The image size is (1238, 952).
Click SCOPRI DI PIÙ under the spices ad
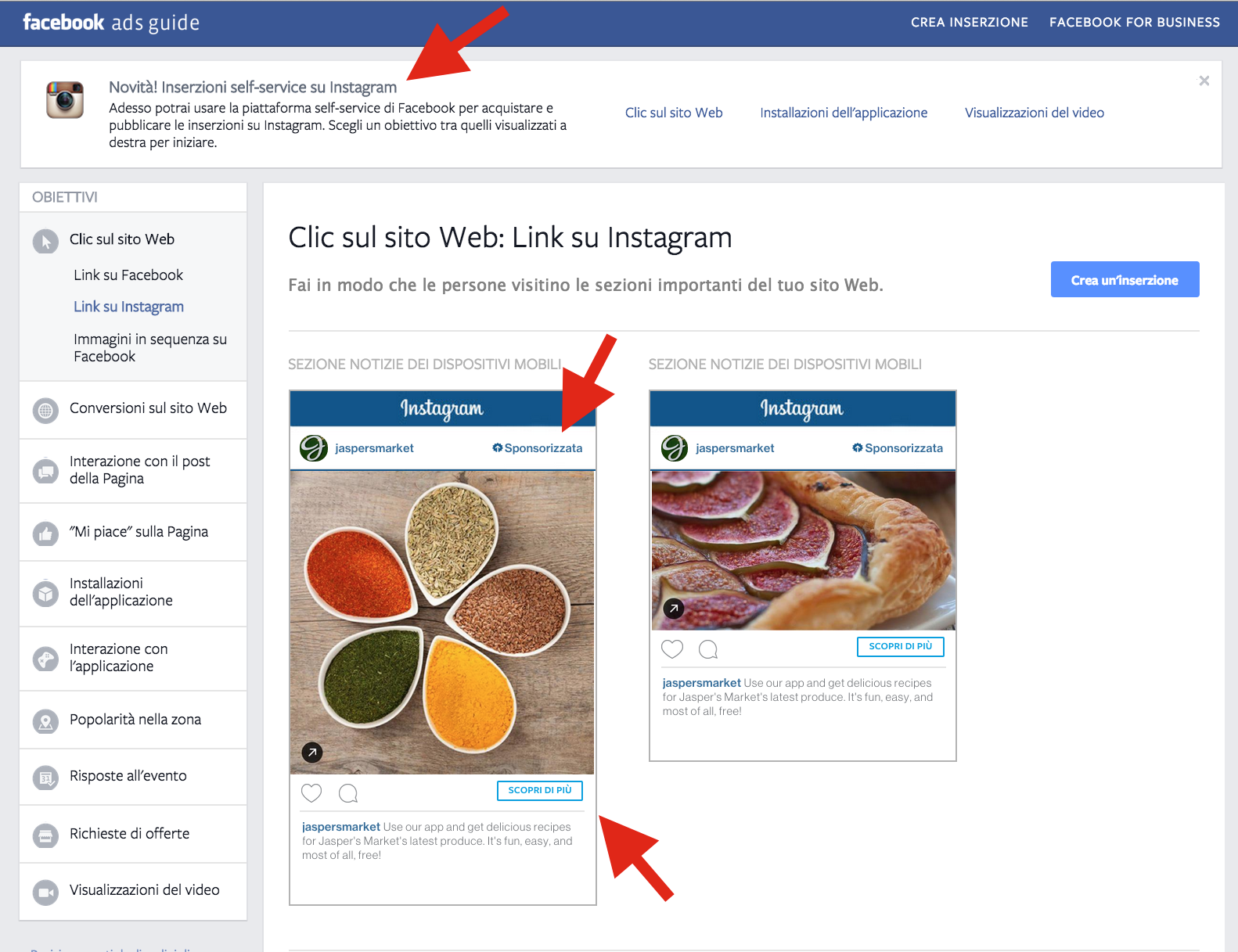tap(539, 790)
